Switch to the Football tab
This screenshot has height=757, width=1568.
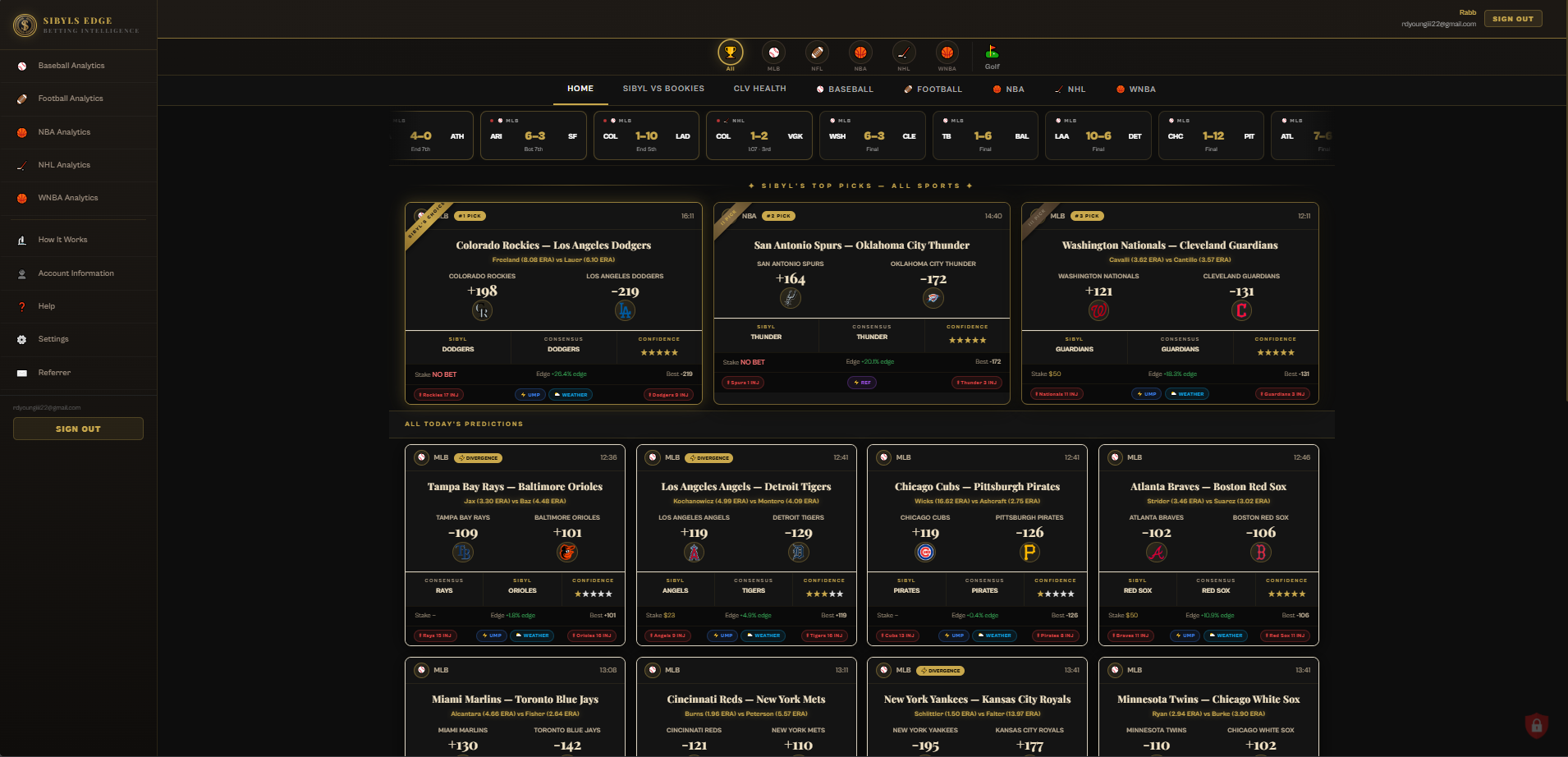933,89
